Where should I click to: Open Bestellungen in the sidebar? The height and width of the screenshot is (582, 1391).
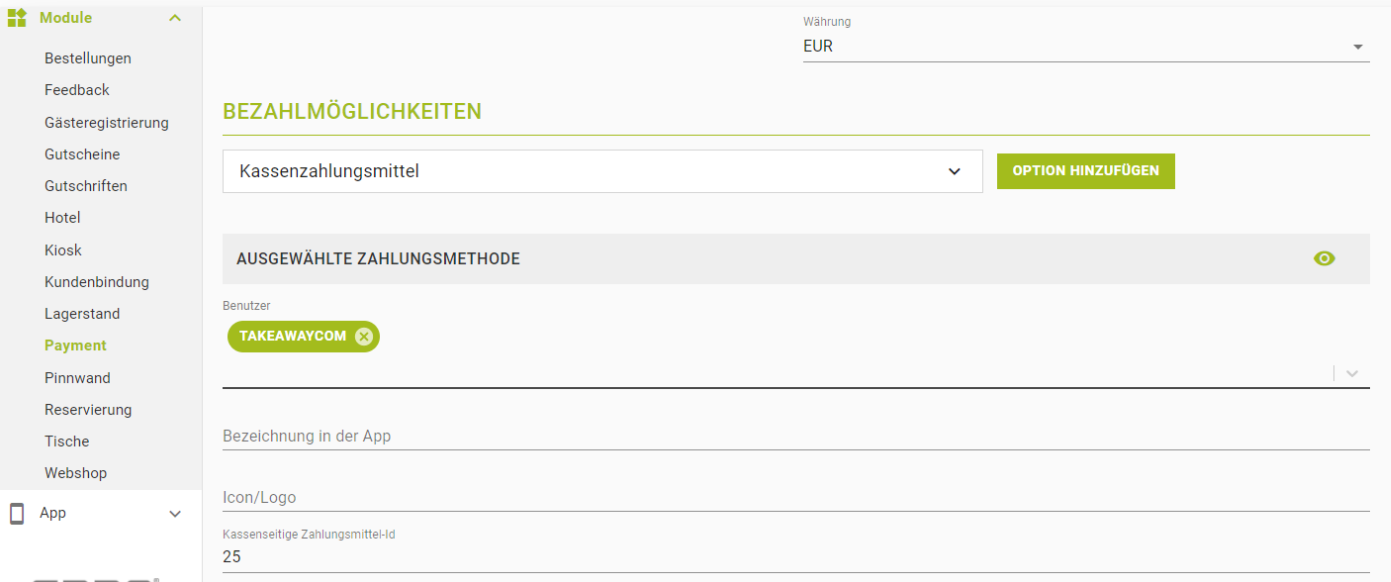[x=88, y=58]
